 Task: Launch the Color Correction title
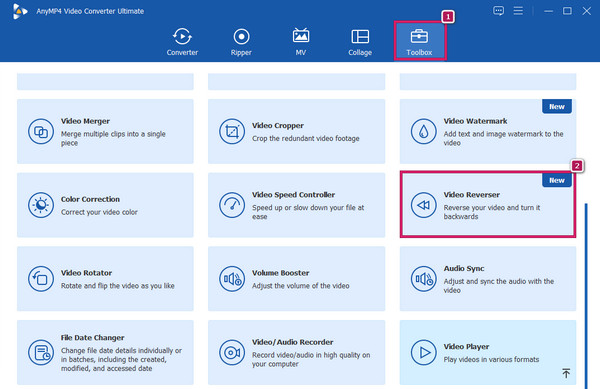pyautogui.click(x=90, y=199)
